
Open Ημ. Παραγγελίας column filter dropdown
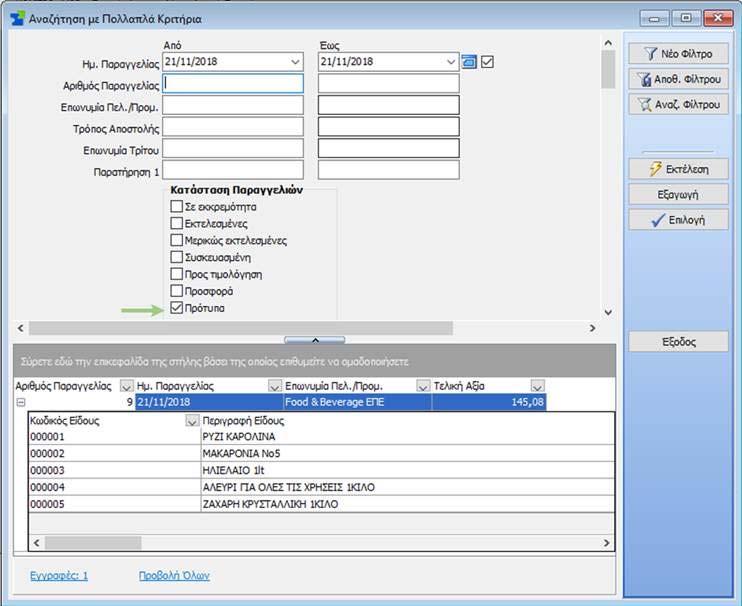274,386
